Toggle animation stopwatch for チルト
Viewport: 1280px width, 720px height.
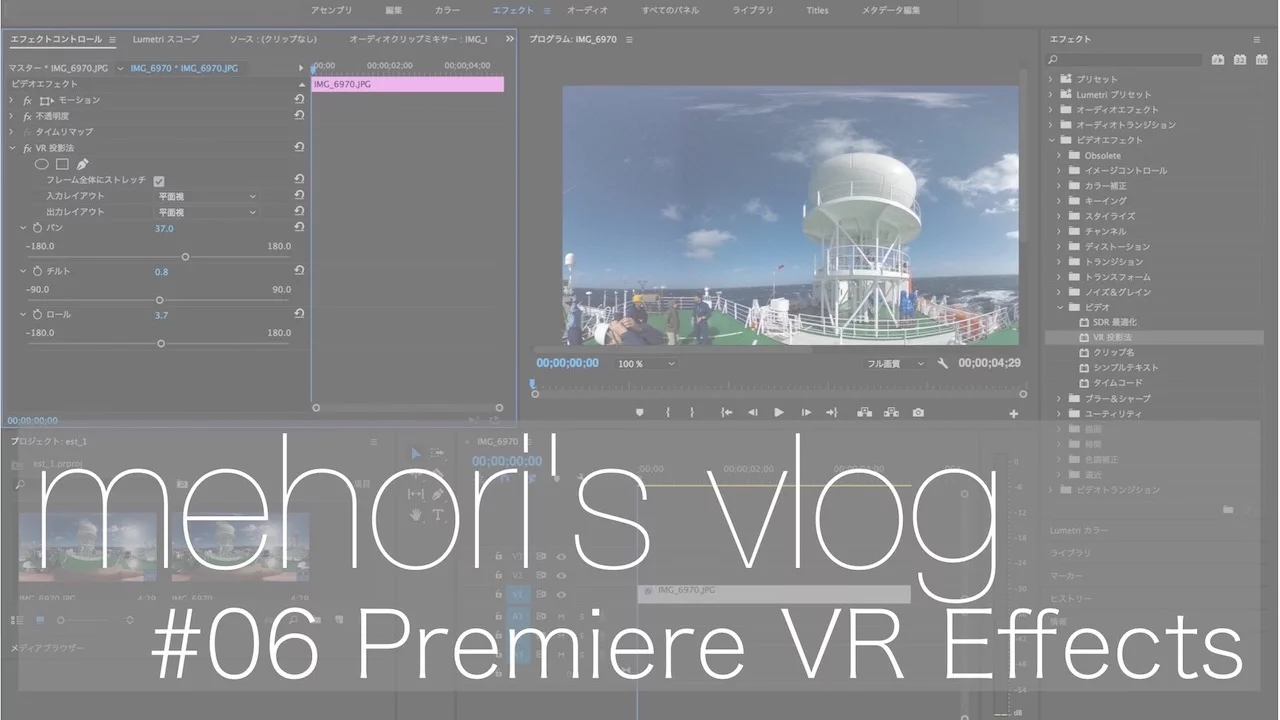click(38, 271)
